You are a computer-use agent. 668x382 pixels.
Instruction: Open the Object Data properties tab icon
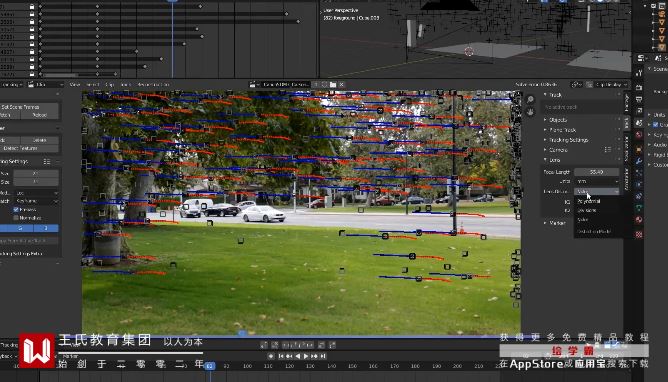(x=639, y=208)
